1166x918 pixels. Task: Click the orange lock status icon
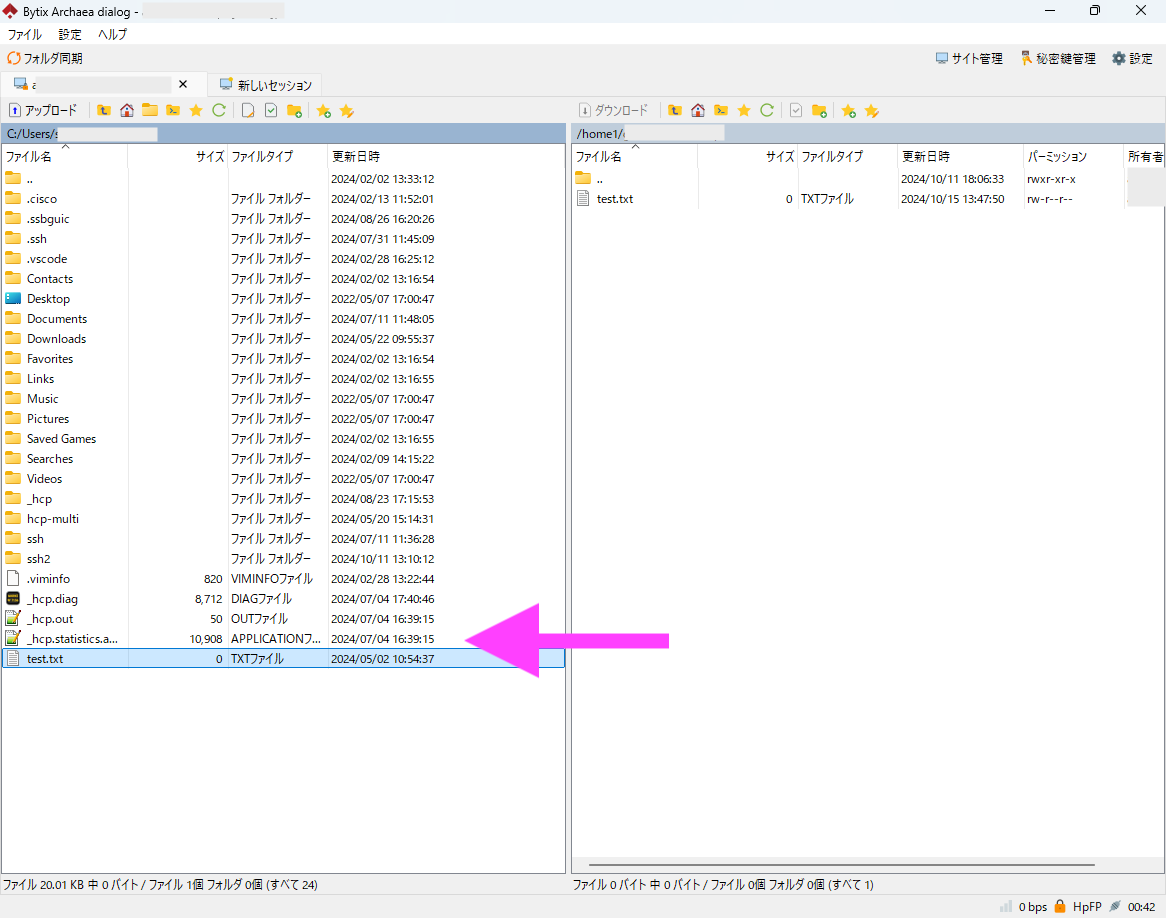(1060, 907)
